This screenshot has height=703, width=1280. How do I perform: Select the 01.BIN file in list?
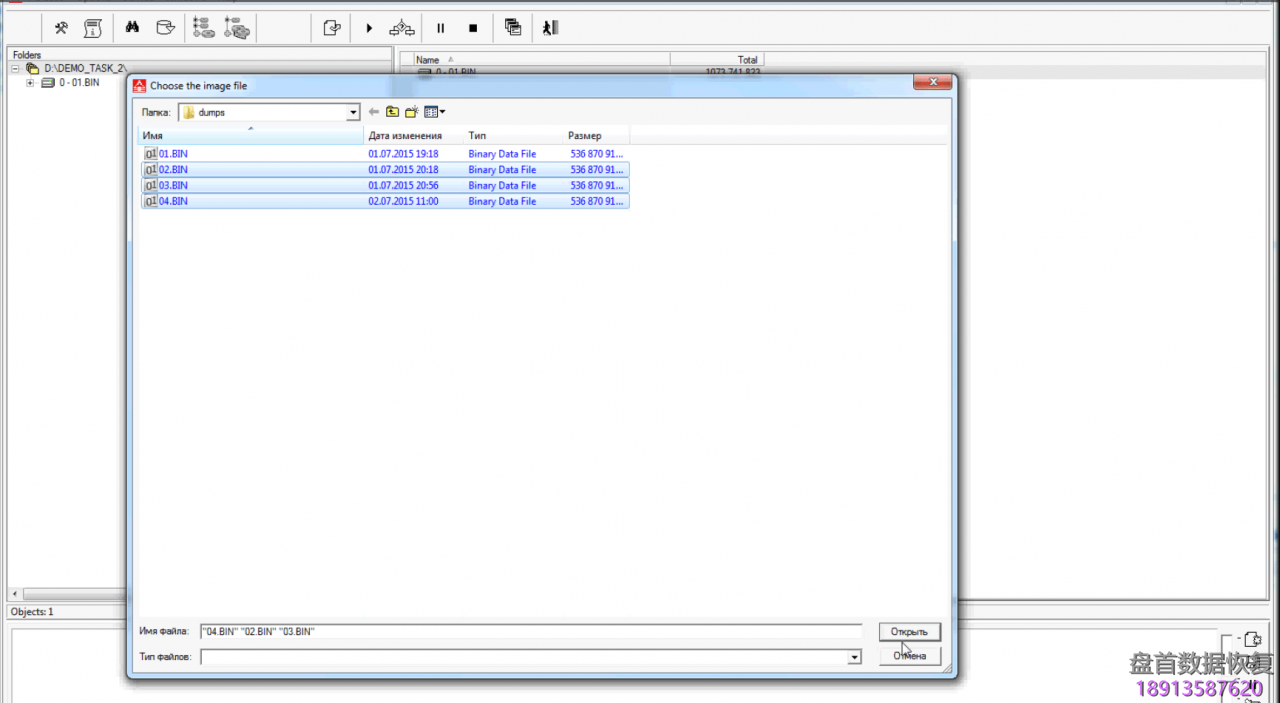point(173,154)
